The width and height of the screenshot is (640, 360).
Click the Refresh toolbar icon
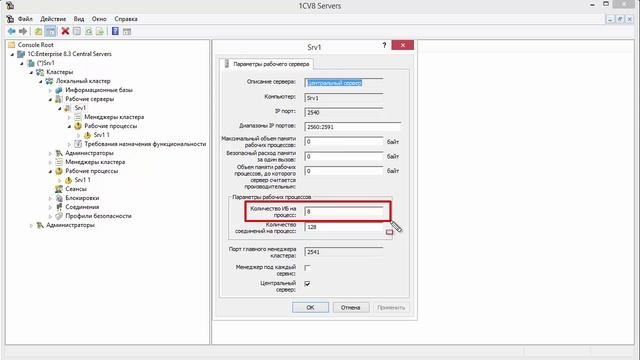(89, 31)
